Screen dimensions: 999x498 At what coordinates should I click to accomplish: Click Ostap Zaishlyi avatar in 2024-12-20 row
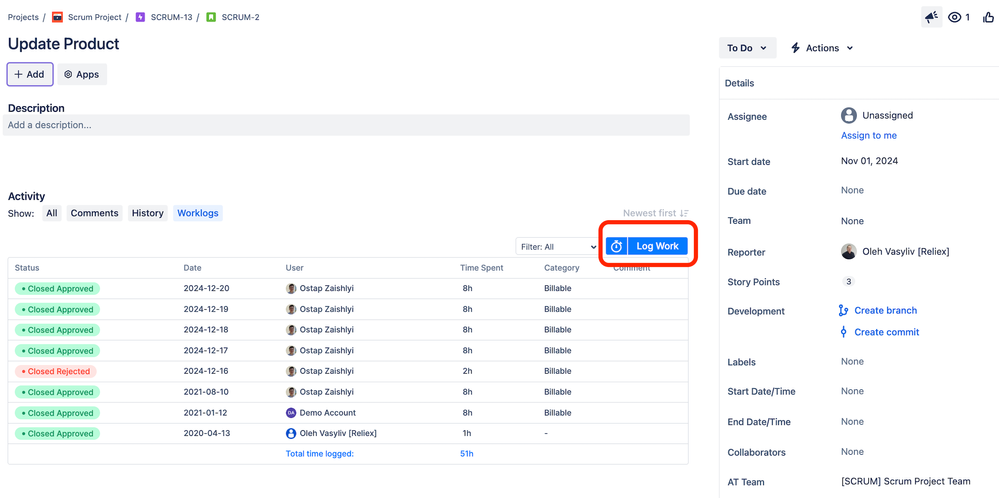tap(291, 288)
